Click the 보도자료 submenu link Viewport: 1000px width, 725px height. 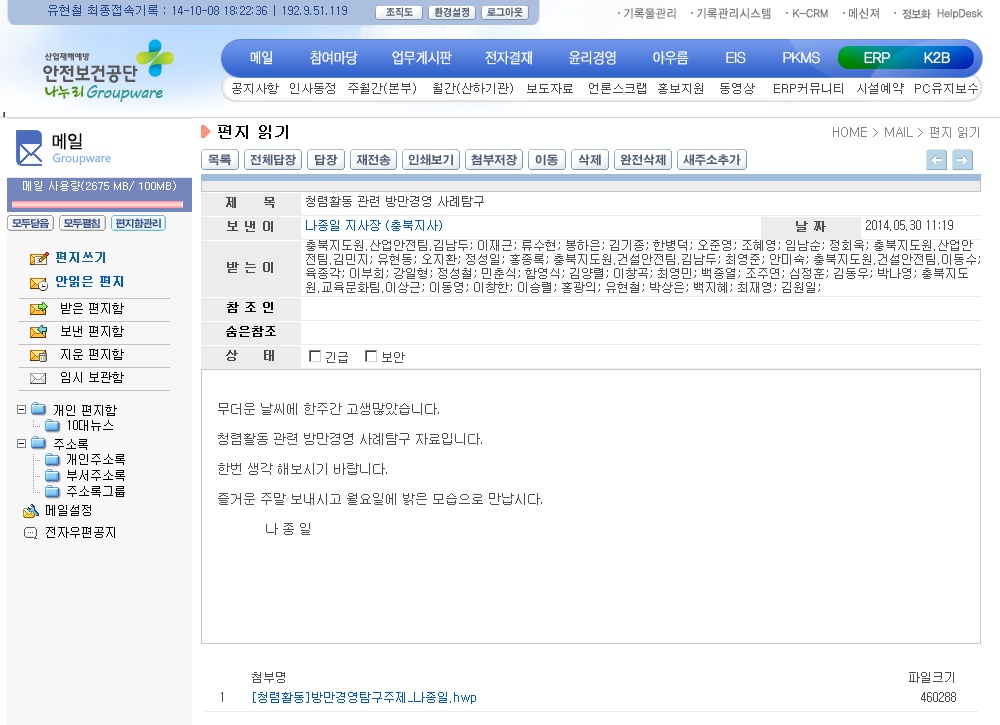[550, 89]
